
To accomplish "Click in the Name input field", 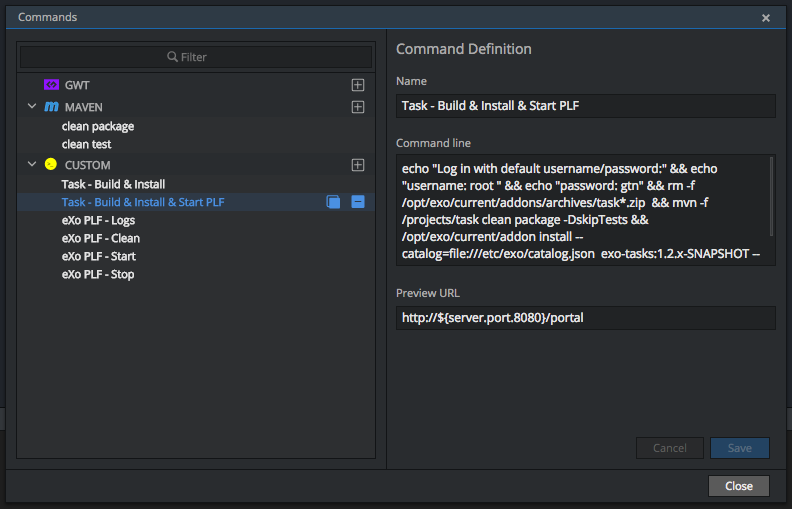I will pyautogui.click(x=586, y=106).
